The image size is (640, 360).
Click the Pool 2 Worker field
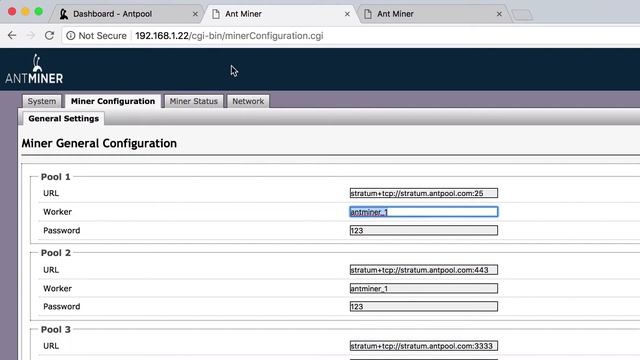[x=424, y=288]
